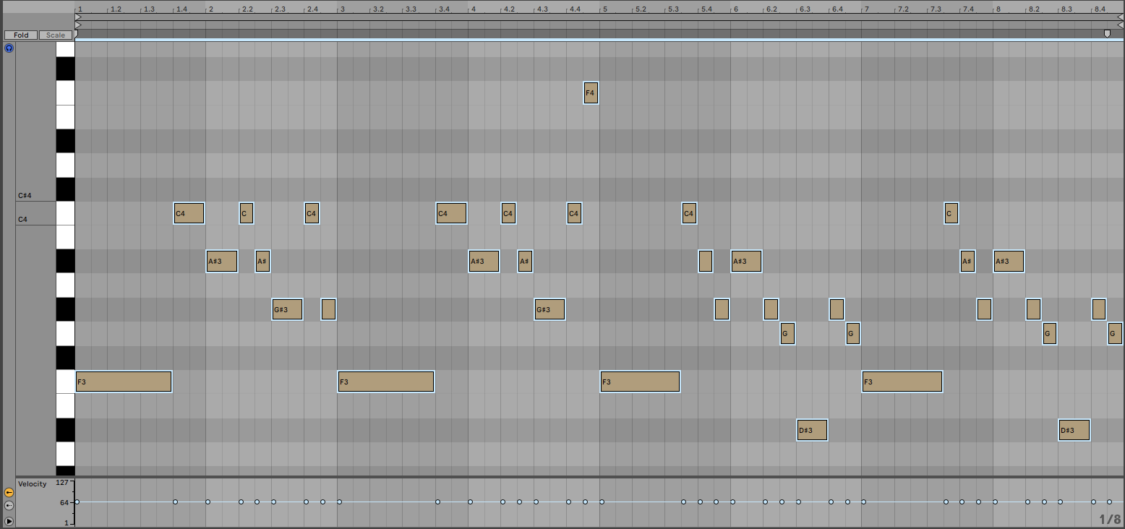Click the 1/8 grid size label
The image size is (1125, 529).
[1109, 518]
